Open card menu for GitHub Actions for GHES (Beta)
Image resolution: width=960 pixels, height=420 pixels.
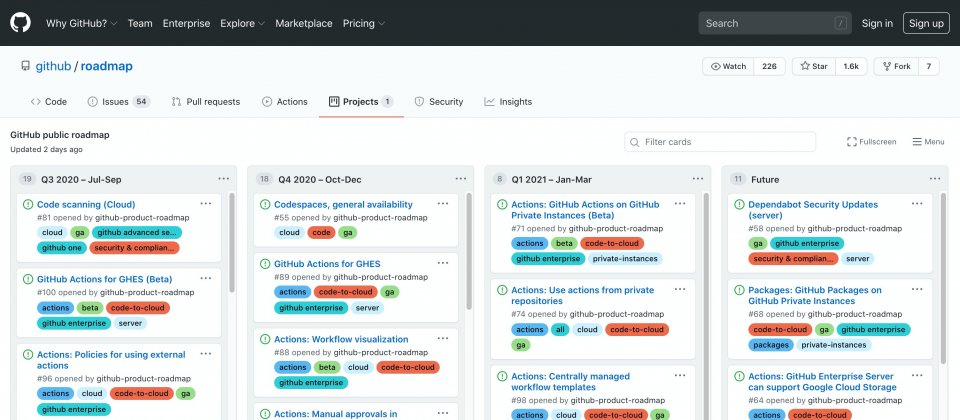point(206,278)
